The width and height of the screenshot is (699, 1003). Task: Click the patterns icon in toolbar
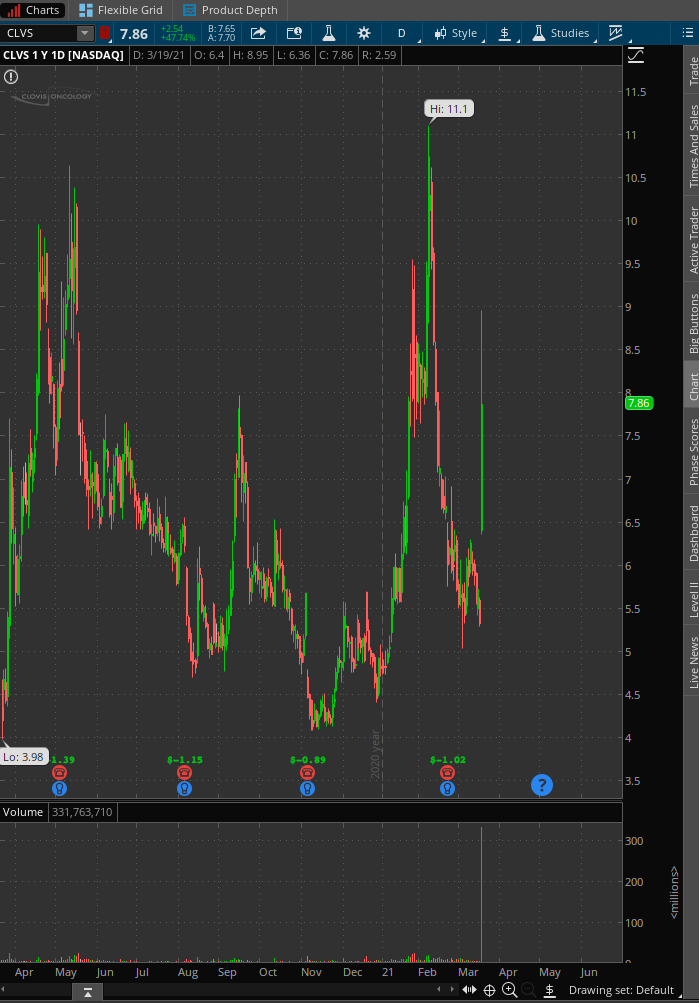(x=615, y=33)
